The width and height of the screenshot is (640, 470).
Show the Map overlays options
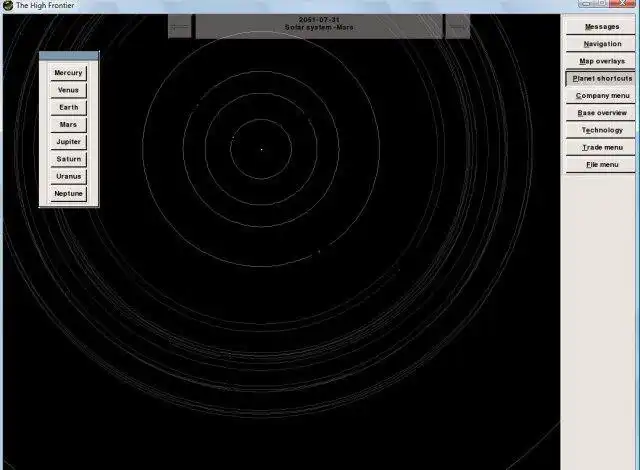601,61
